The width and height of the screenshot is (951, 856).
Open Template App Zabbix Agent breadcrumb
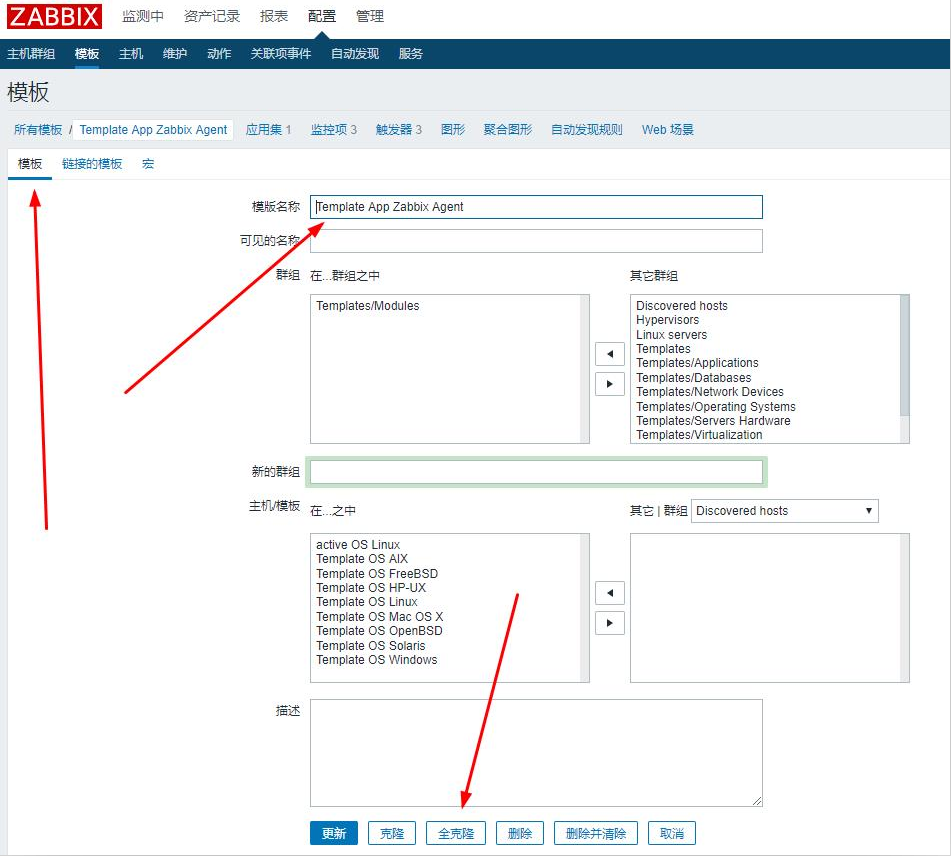153,130
